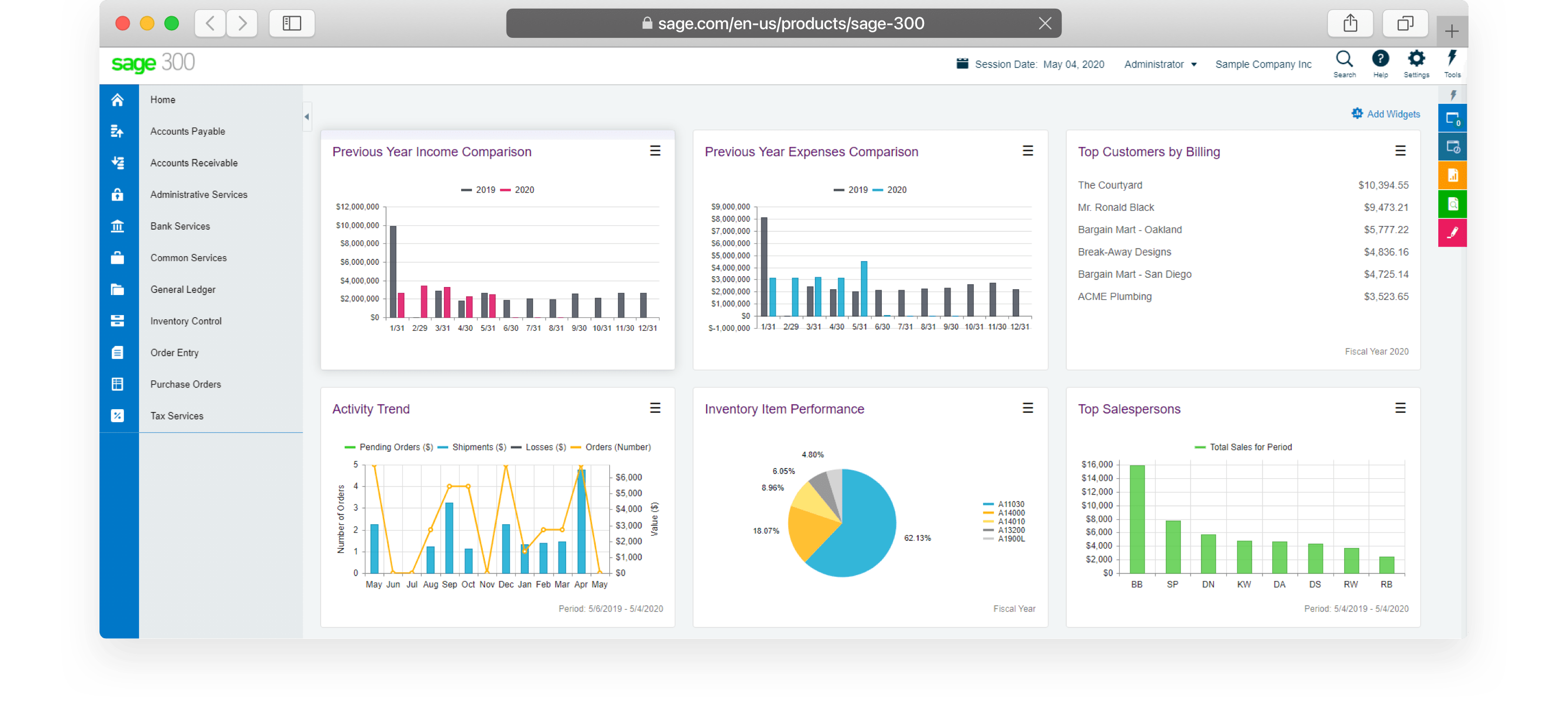Toggle the Shipments ($) series in Activity Trend
The image size is (1568, 708).
pos(479,447)
